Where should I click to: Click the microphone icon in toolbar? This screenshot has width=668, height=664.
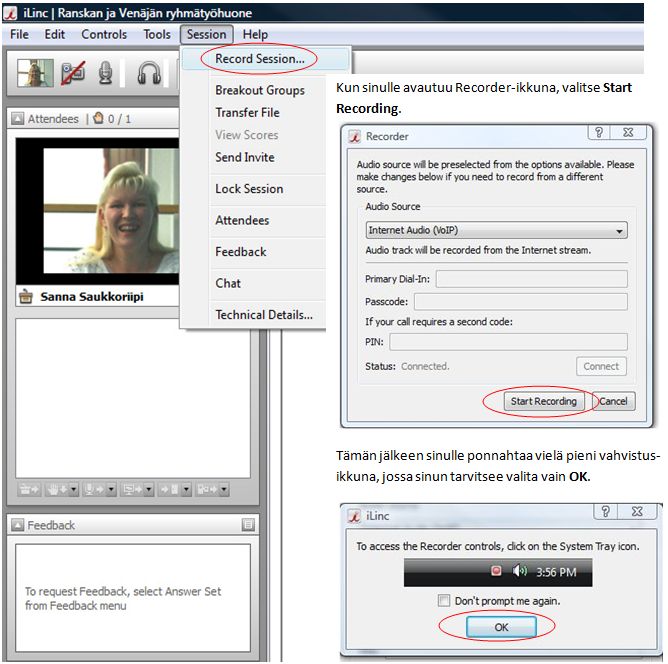coord(105,73)
